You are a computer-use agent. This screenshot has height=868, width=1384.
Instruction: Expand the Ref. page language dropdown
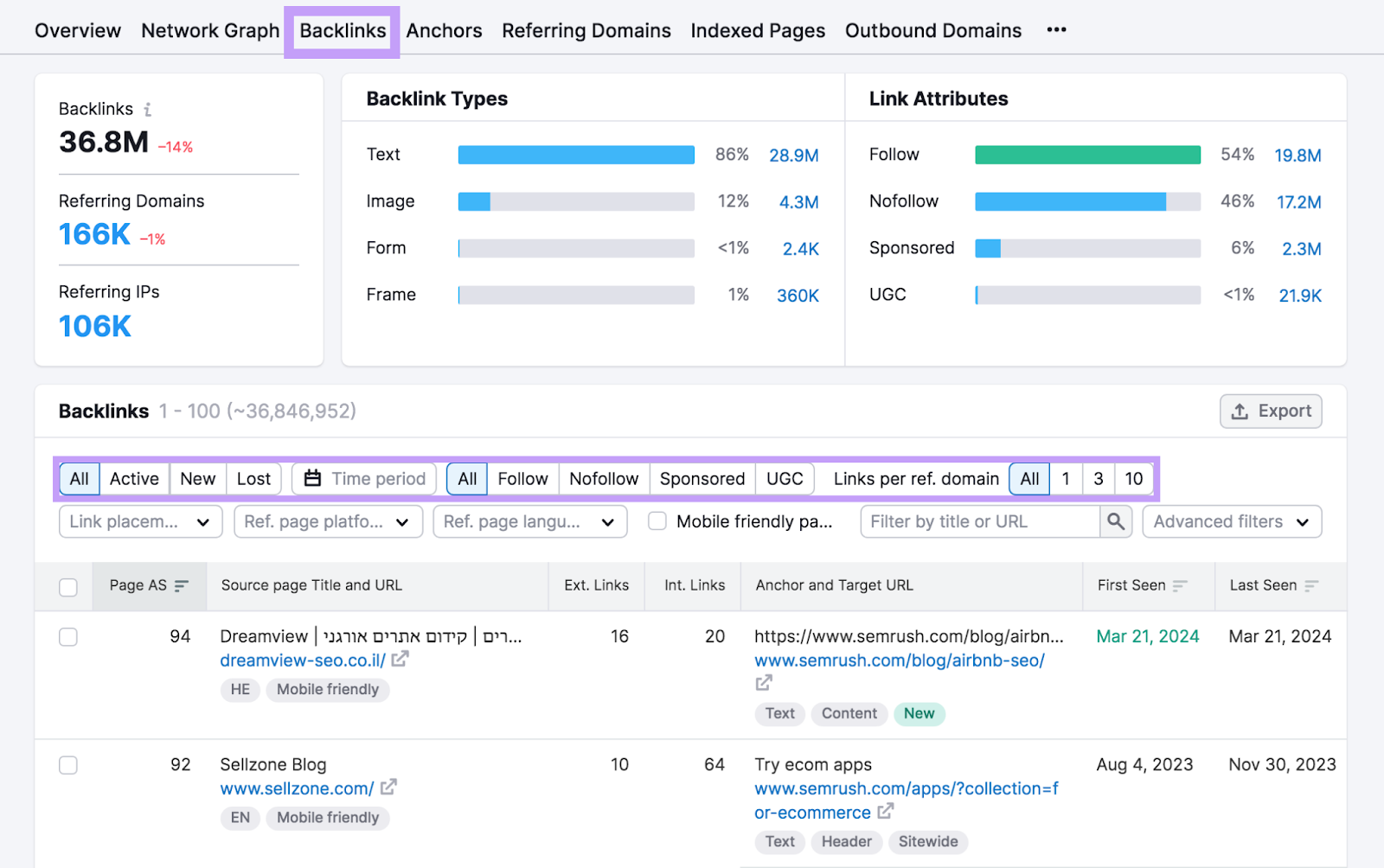(529, 521)
